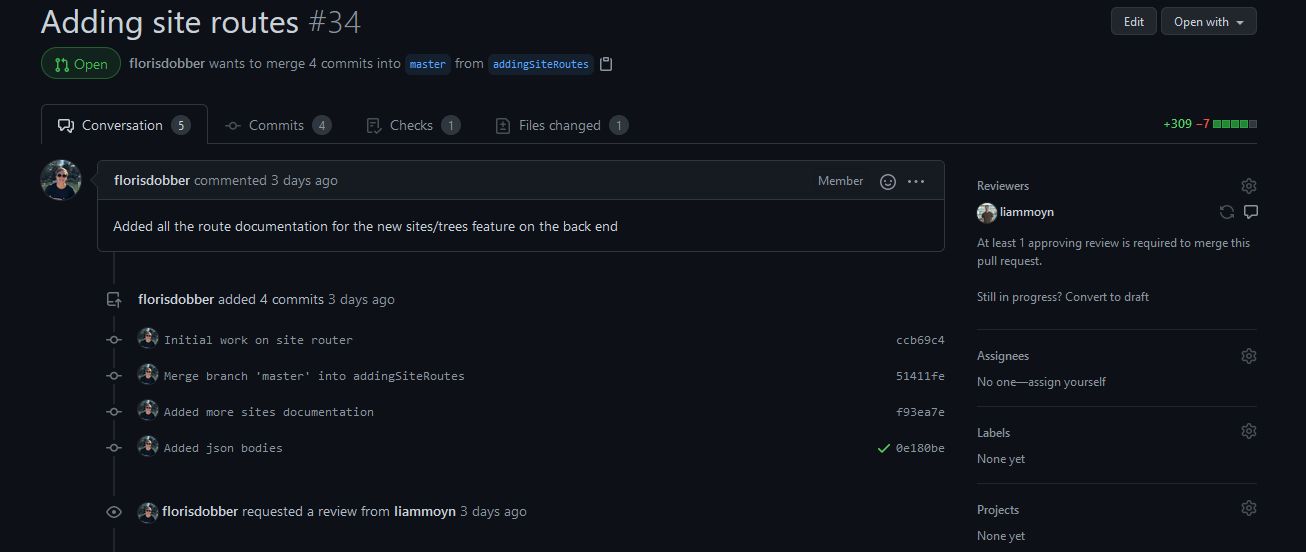1306x552 pixels.
Task: Click the Member label on the comment
Action: (840, 181)
